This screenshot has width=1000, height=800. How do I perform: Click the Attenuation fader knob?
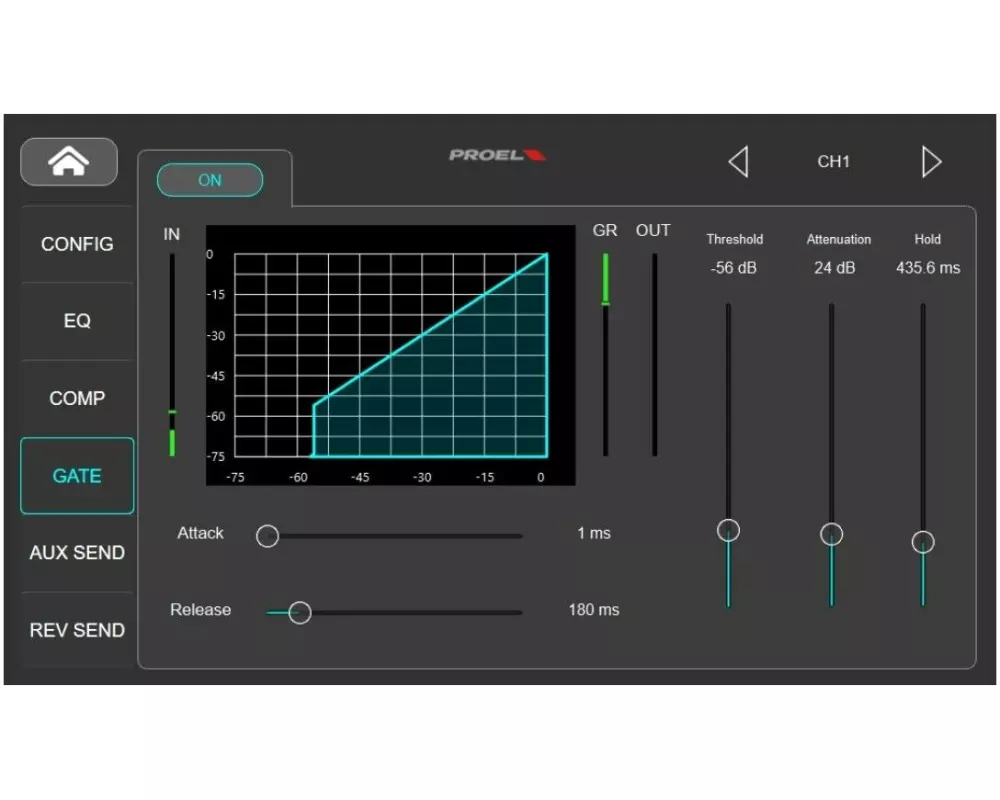(x=832, y=534)
